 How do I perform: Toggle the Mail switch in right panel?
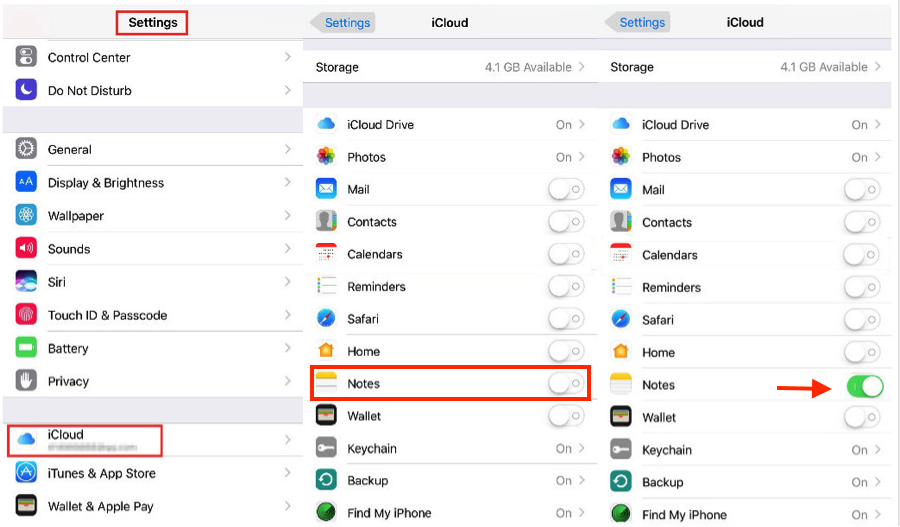point(862,189)
